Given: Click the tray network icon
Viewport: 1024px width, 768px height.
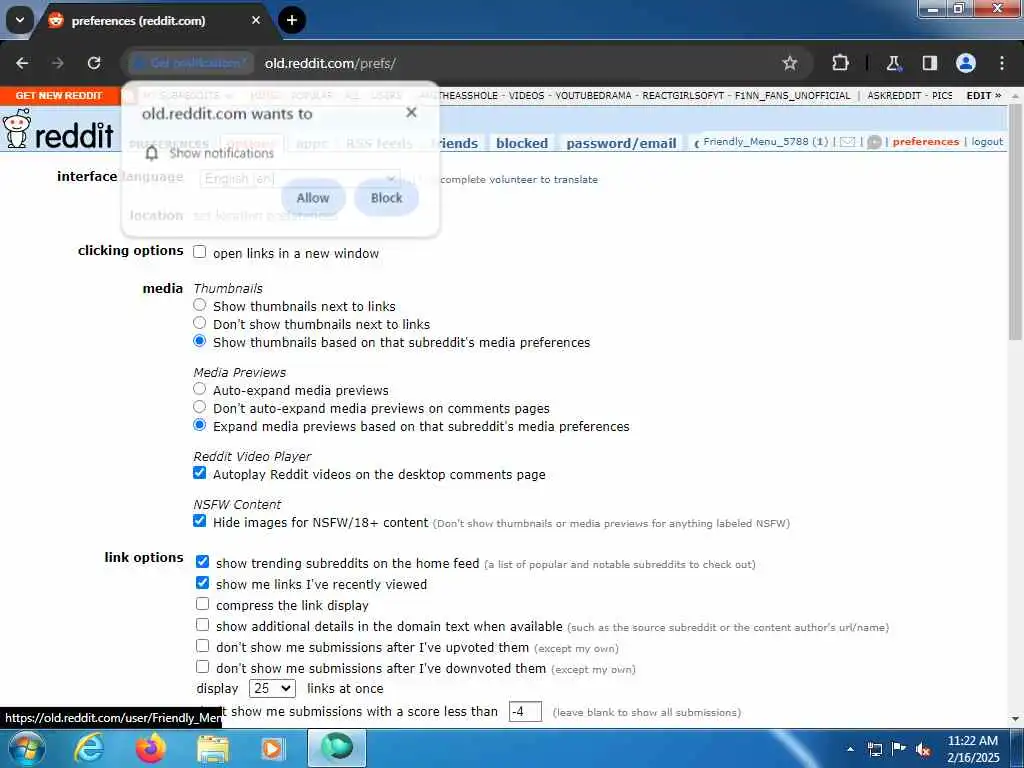Looking at the screenshot, I should click(x=874, y=749).
